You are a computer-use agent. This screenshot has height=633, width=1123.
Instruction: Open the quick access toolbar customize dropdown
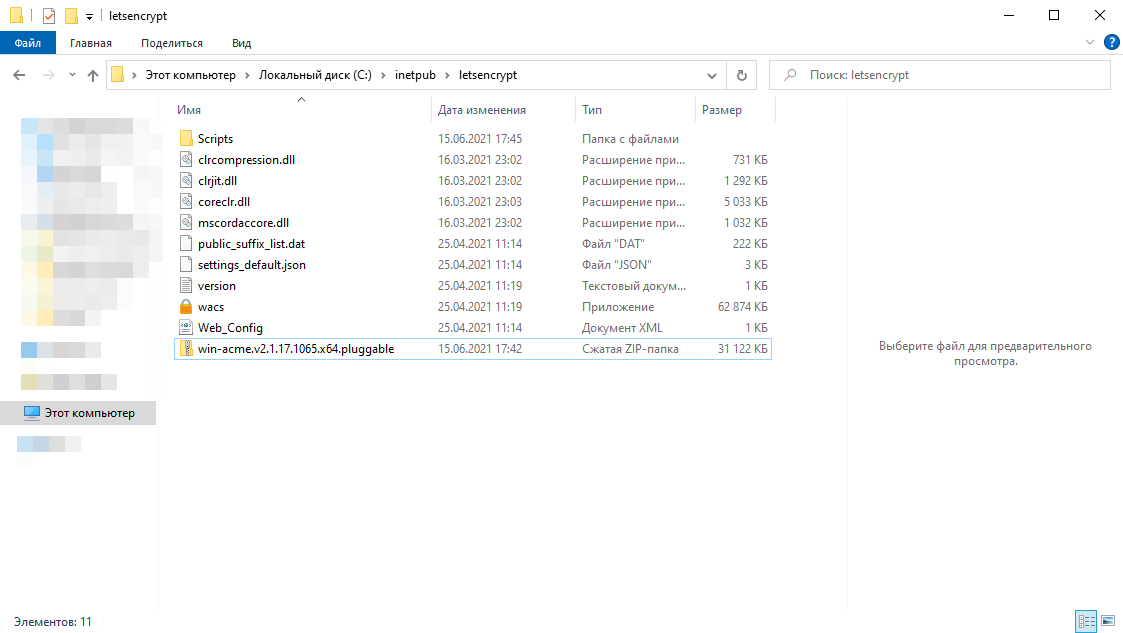pos(89,17)
